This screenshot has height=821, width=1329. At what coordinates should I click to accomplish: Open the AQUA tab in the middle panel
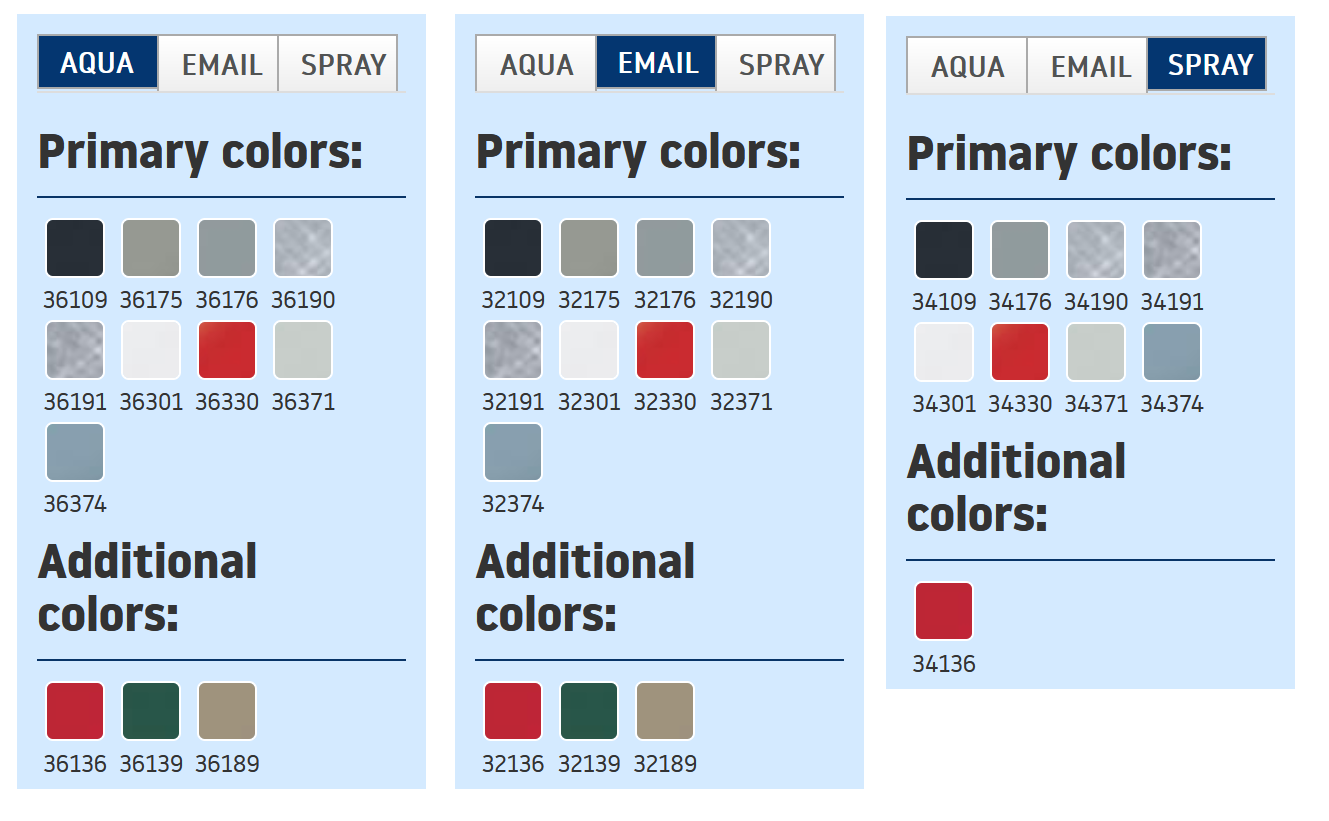pyautogui.click(x=536, y=64)
